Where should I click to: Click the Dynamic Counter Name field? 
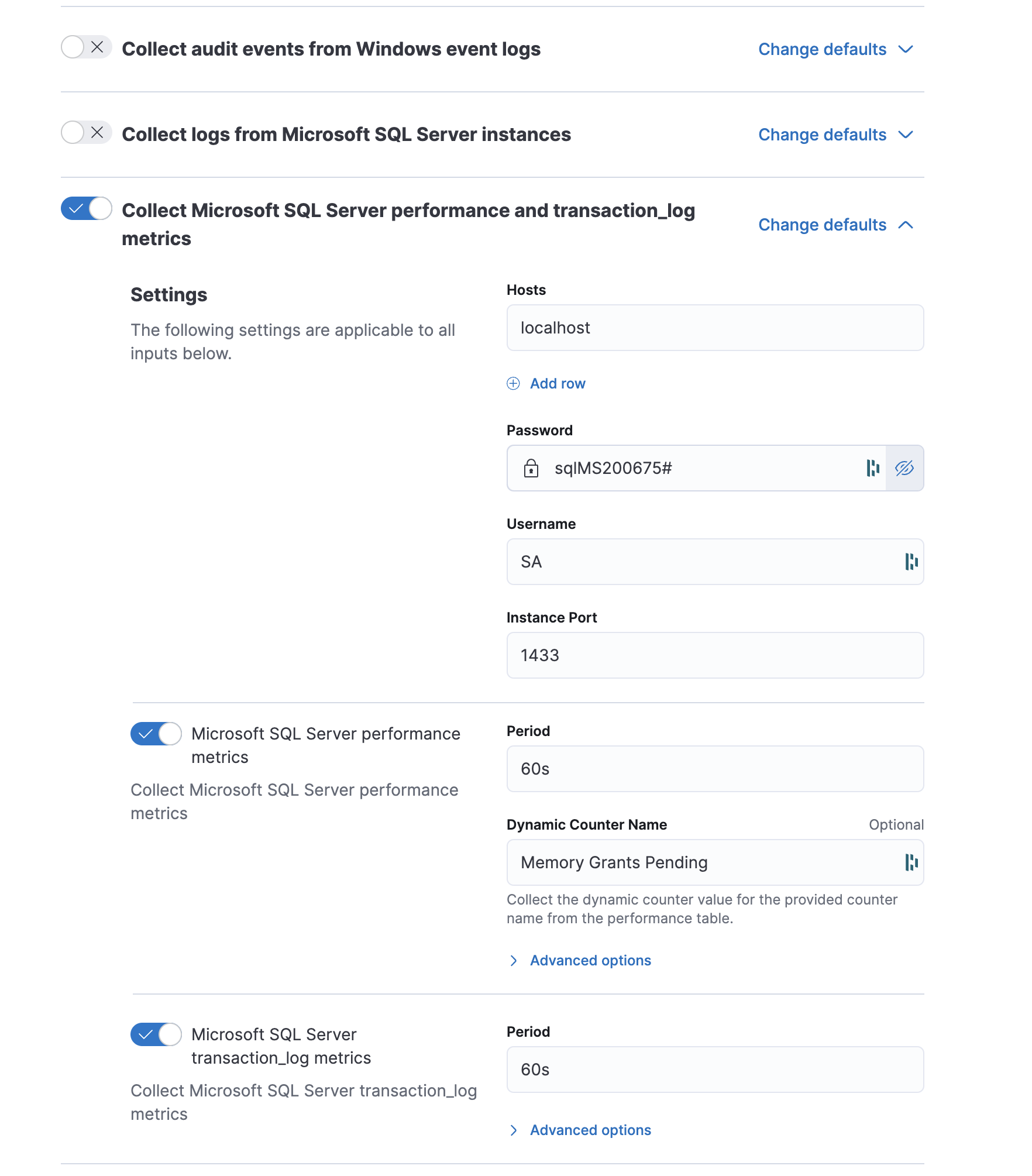coord(715,862)
